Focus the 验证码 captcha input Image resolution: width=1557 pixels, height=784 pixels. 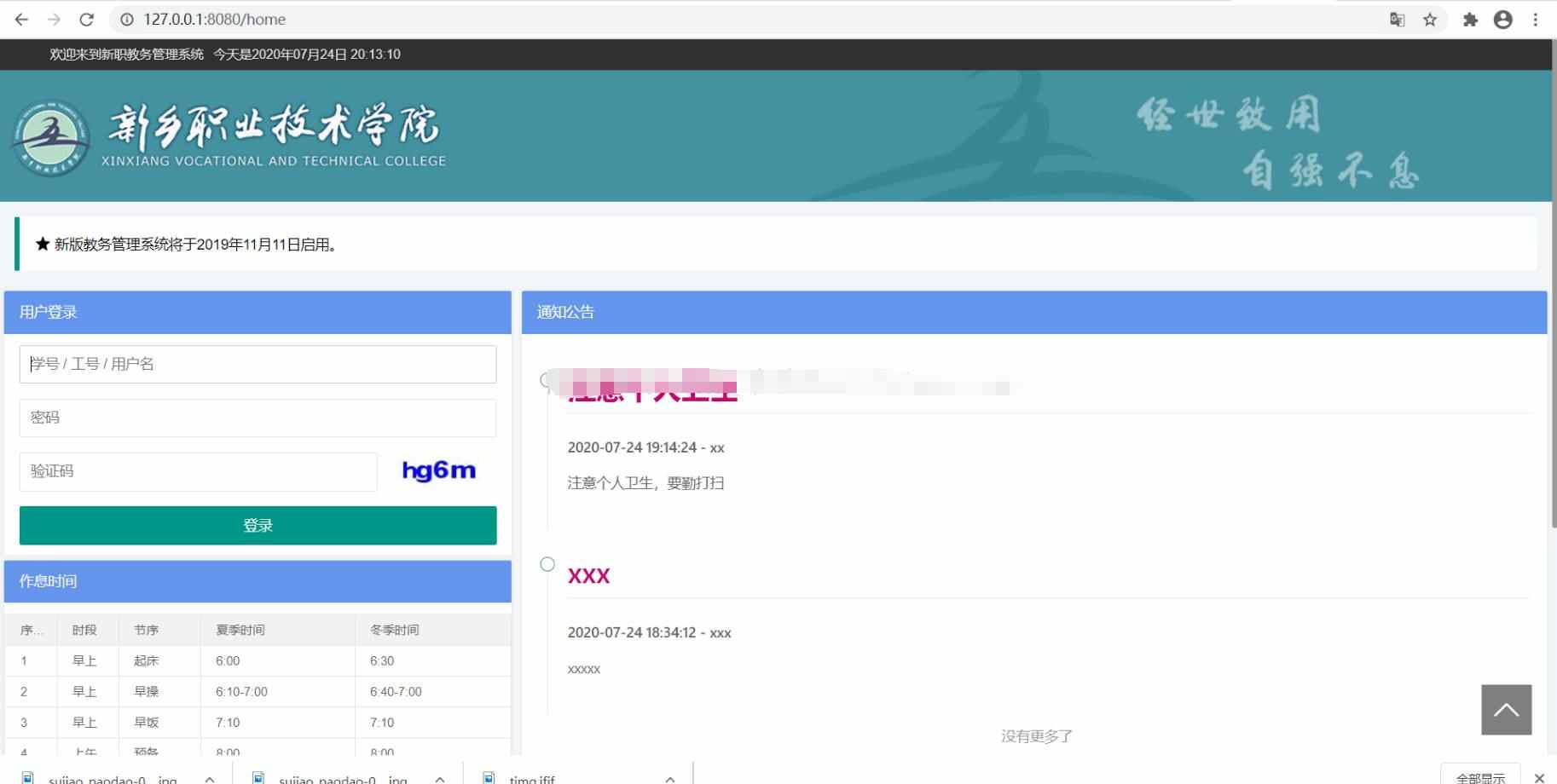pos(198,471)
